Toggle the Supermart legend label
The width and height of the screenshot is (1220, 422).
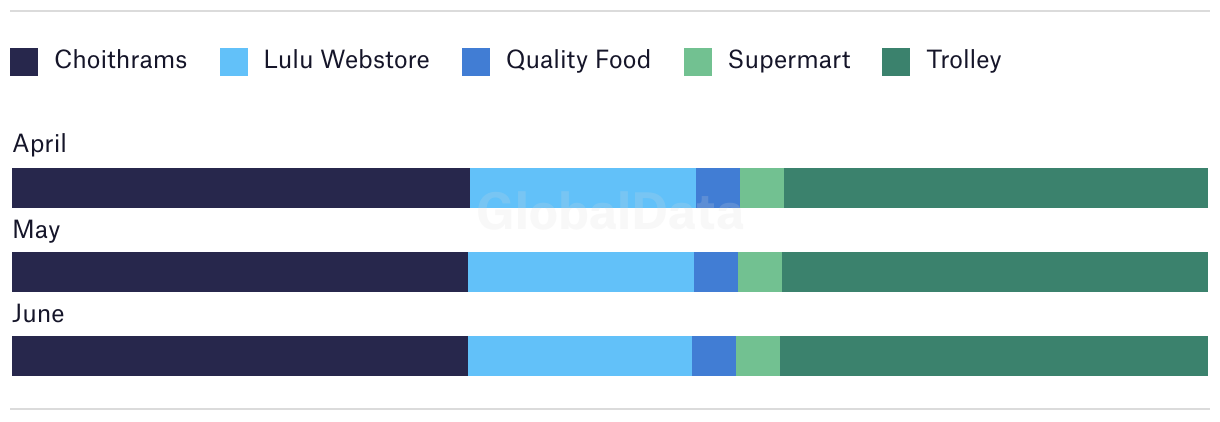point(790,61)
